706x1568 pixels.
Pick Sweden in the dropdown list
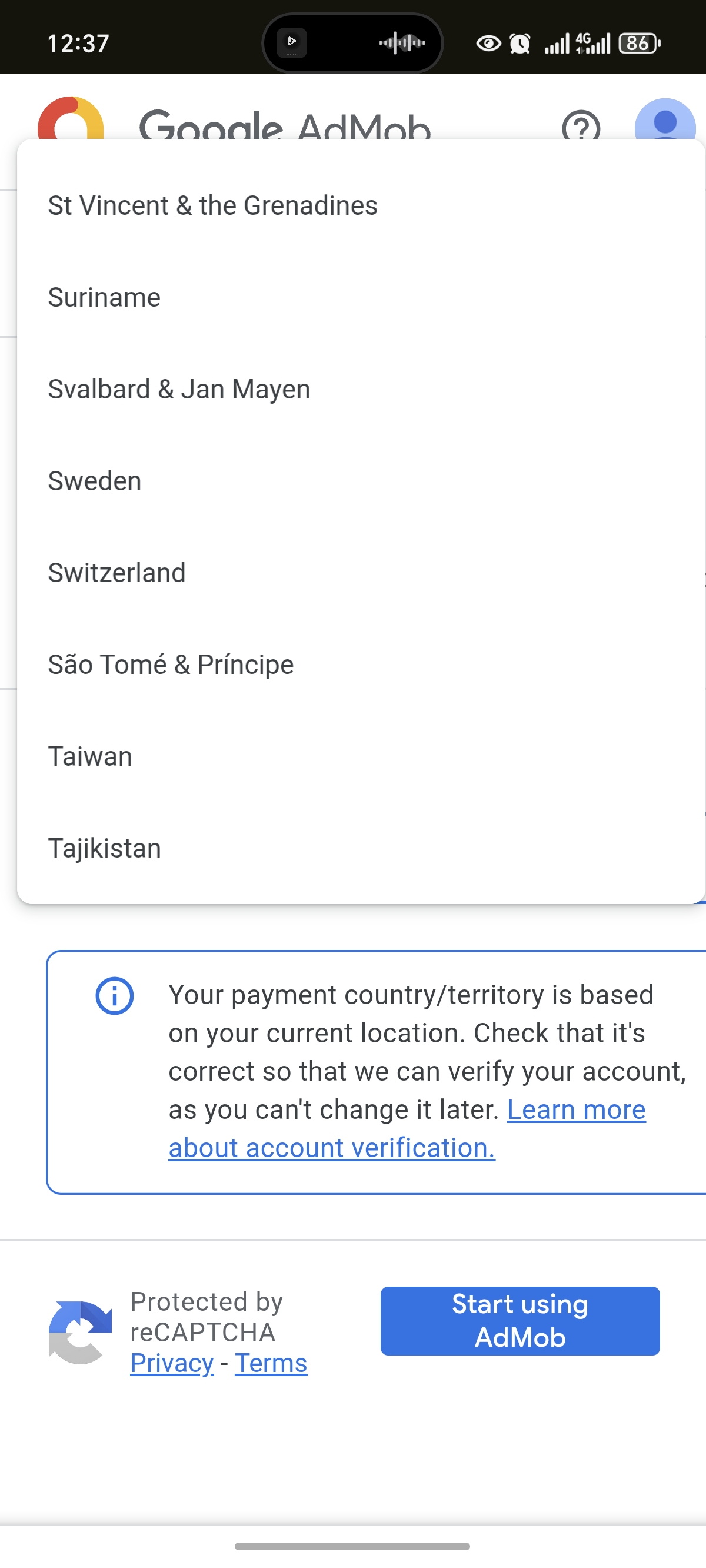94,481
